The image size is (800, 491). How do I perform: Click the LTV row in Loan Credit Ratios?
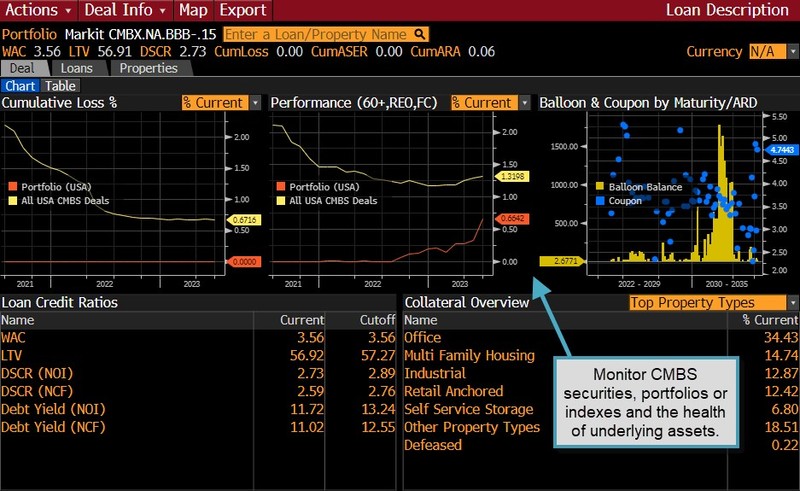pyautogui.click(x=198, y=356)
